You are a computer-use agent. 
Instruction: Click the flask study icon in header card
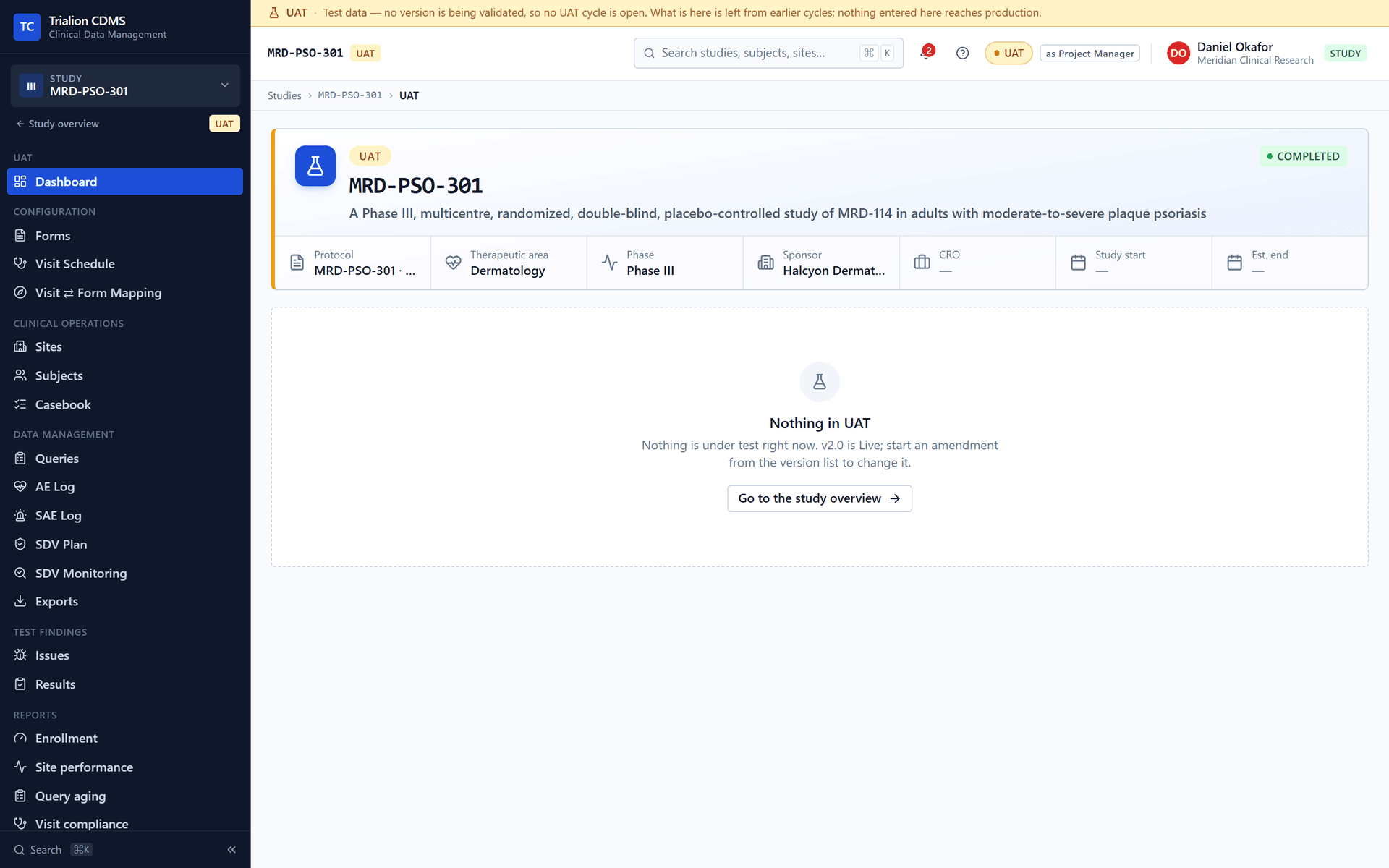click(x=315, y=166)
